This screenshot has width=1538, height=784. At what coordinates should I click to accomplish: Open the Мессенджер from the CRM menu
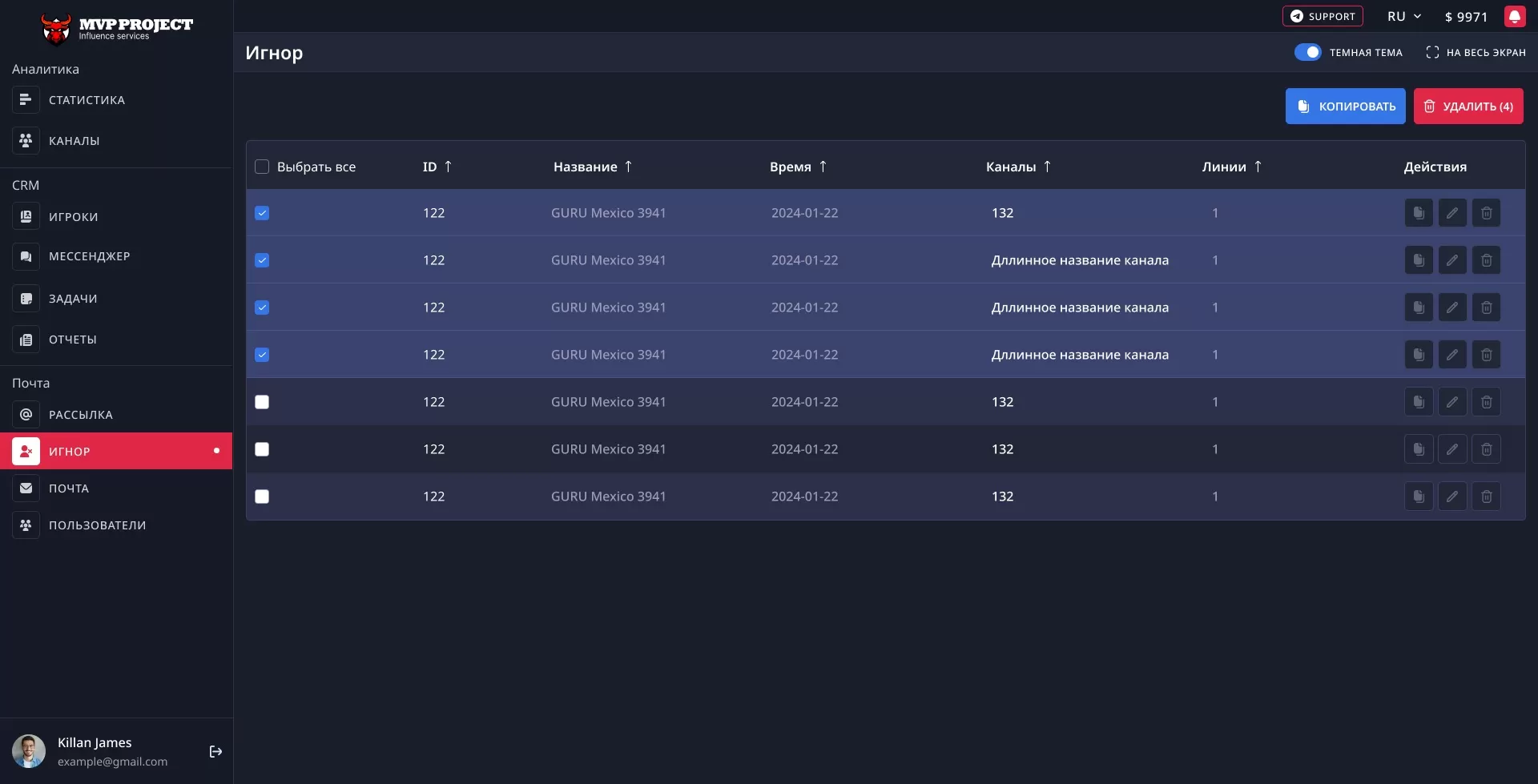click(x=89, y=255)
